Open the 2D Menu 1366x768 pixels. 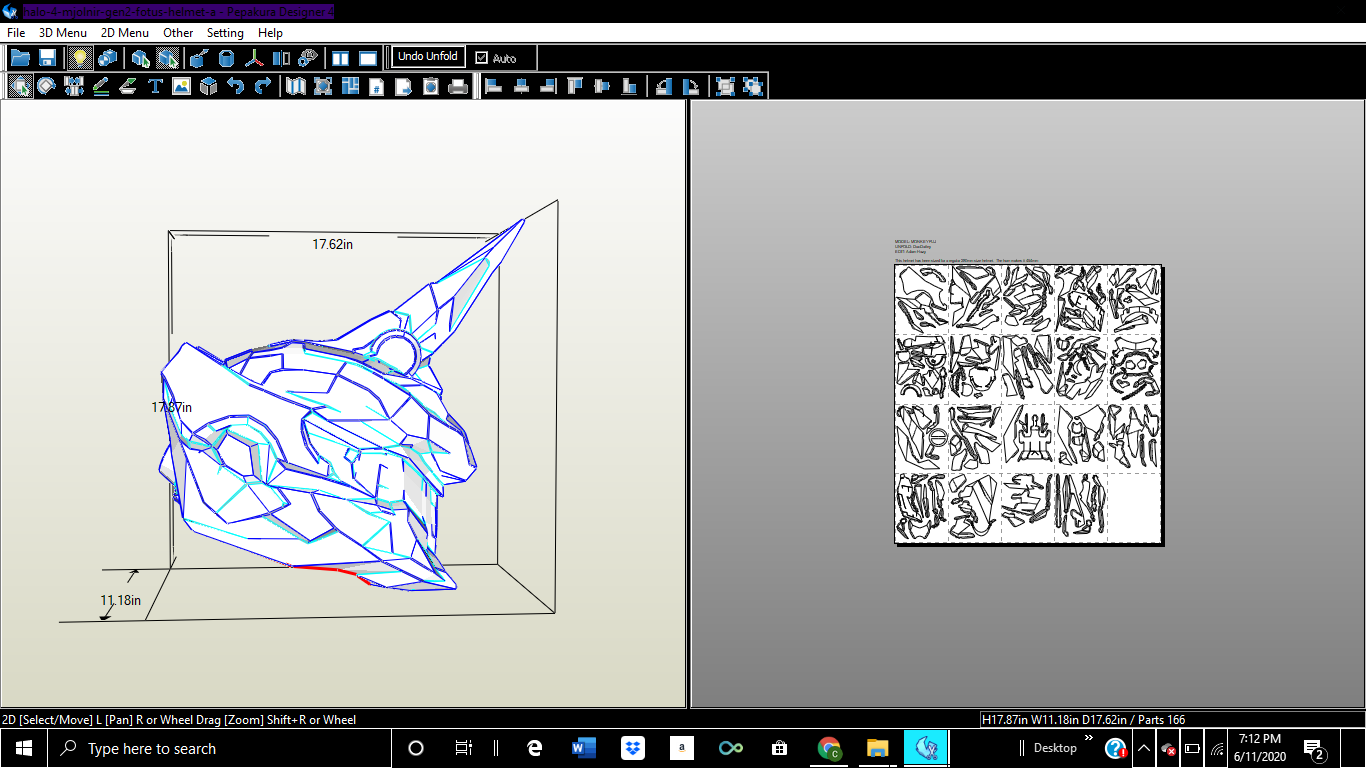125,33
